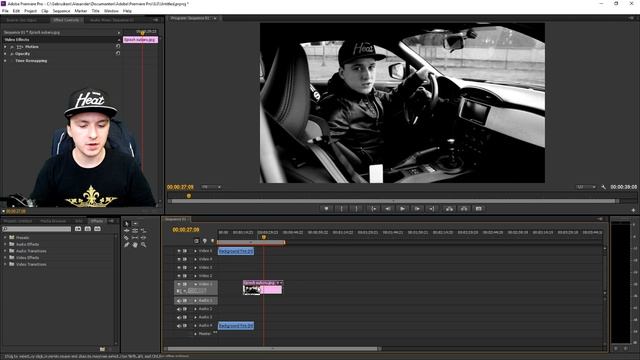Expand the Audio Effects folder
This screenshot has width=640, height=360.
click(5, 244)
